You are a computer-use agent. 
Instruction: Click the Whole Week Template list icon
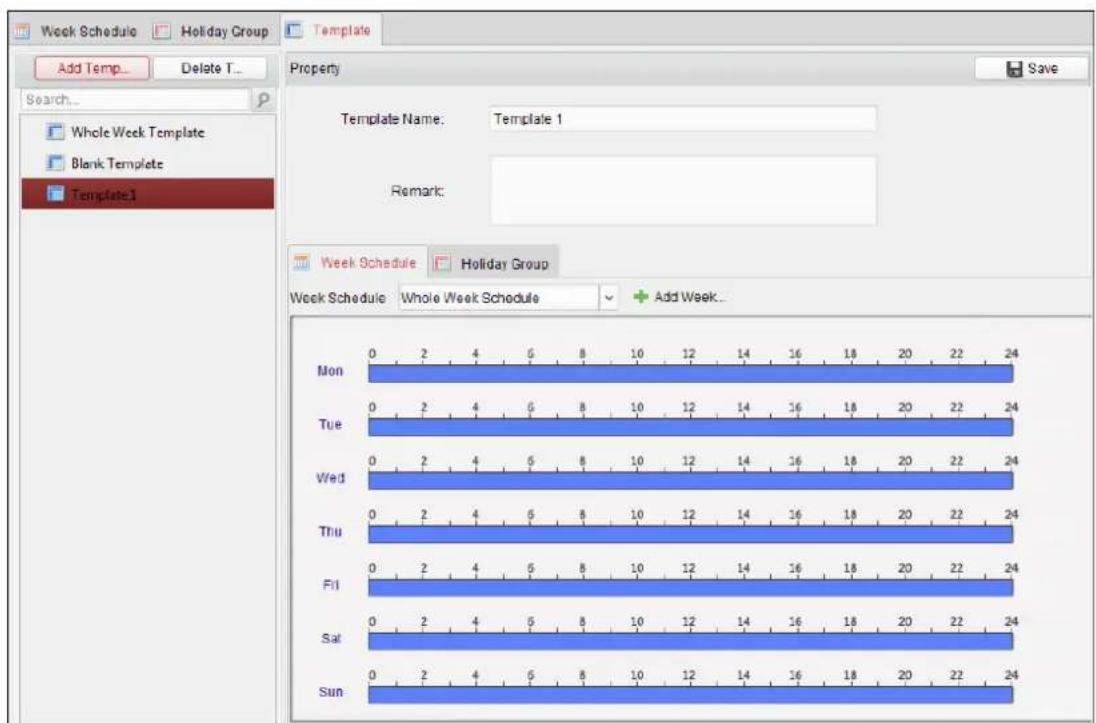[x=55, y=131]
